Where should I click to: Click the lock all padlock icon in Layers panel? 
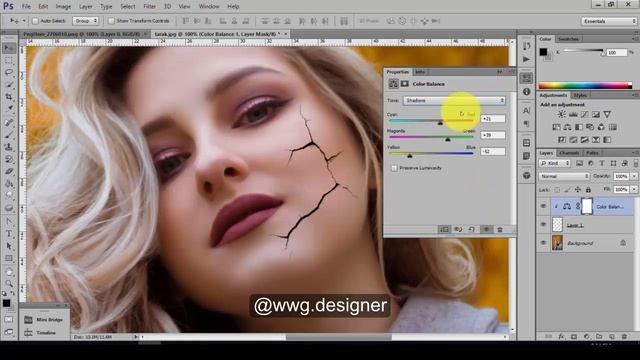click(x=588, y=189)
